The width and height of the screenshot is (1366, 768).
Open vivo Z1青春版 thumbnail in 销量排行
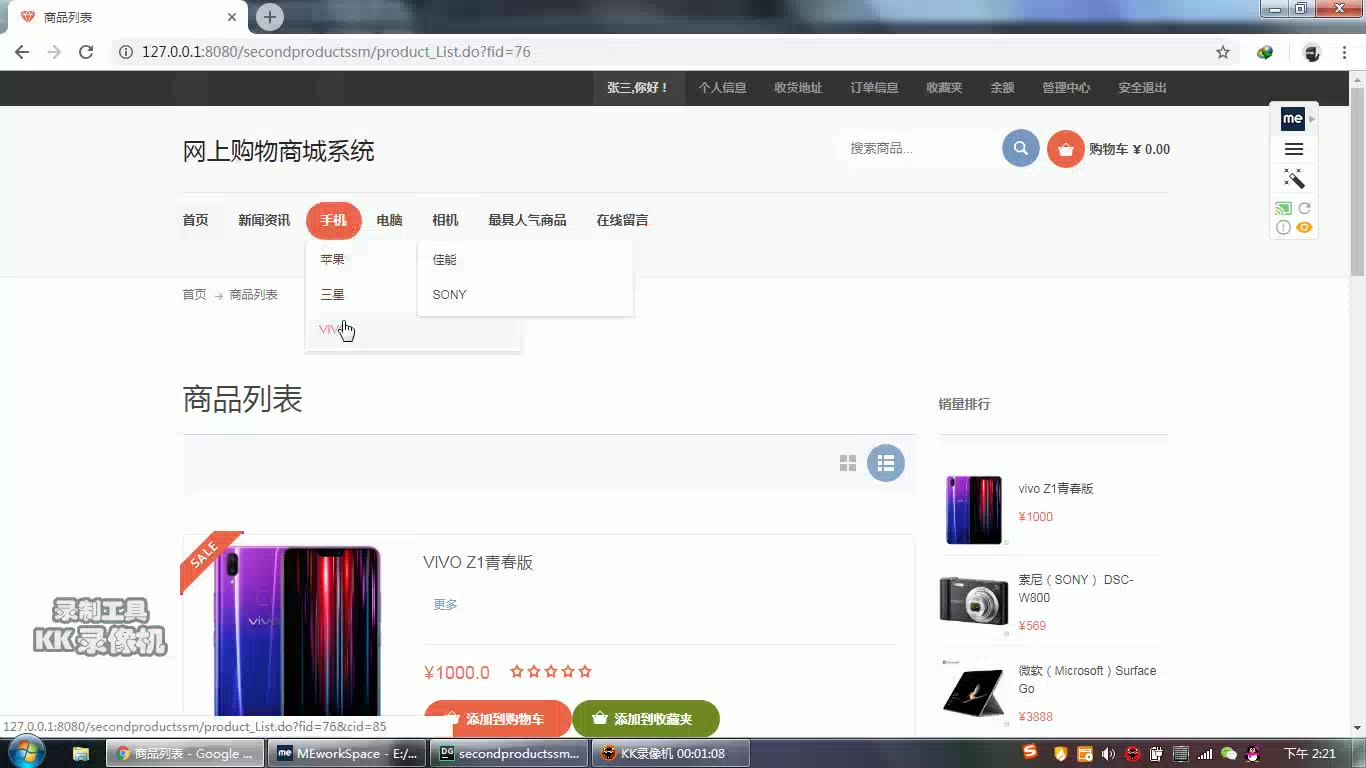pyautogui.click(x=974, y=510)
